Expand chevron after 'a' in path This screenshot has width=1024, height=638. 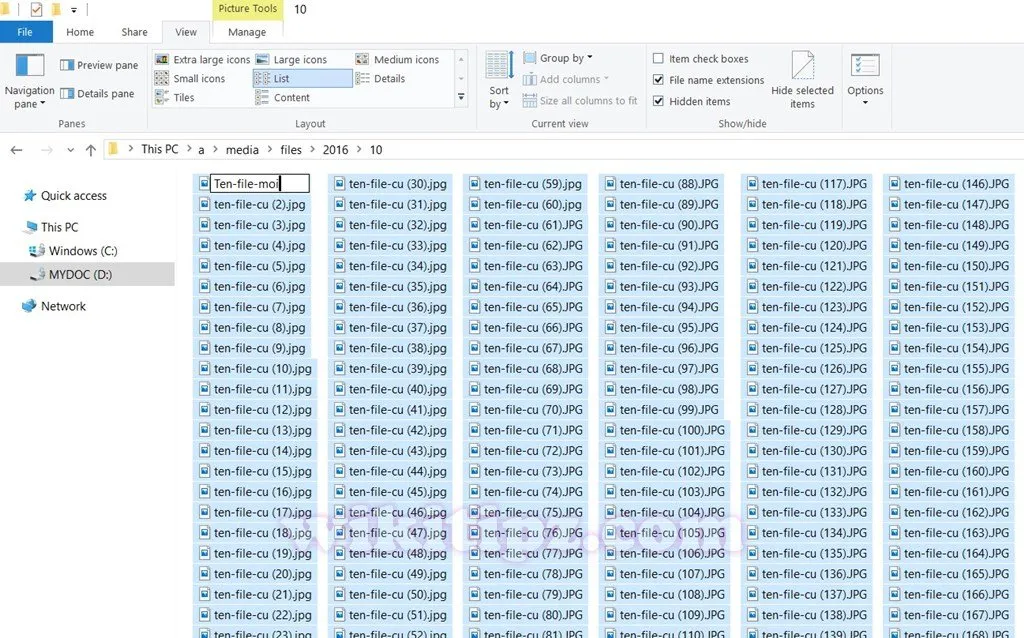[215, 150]
